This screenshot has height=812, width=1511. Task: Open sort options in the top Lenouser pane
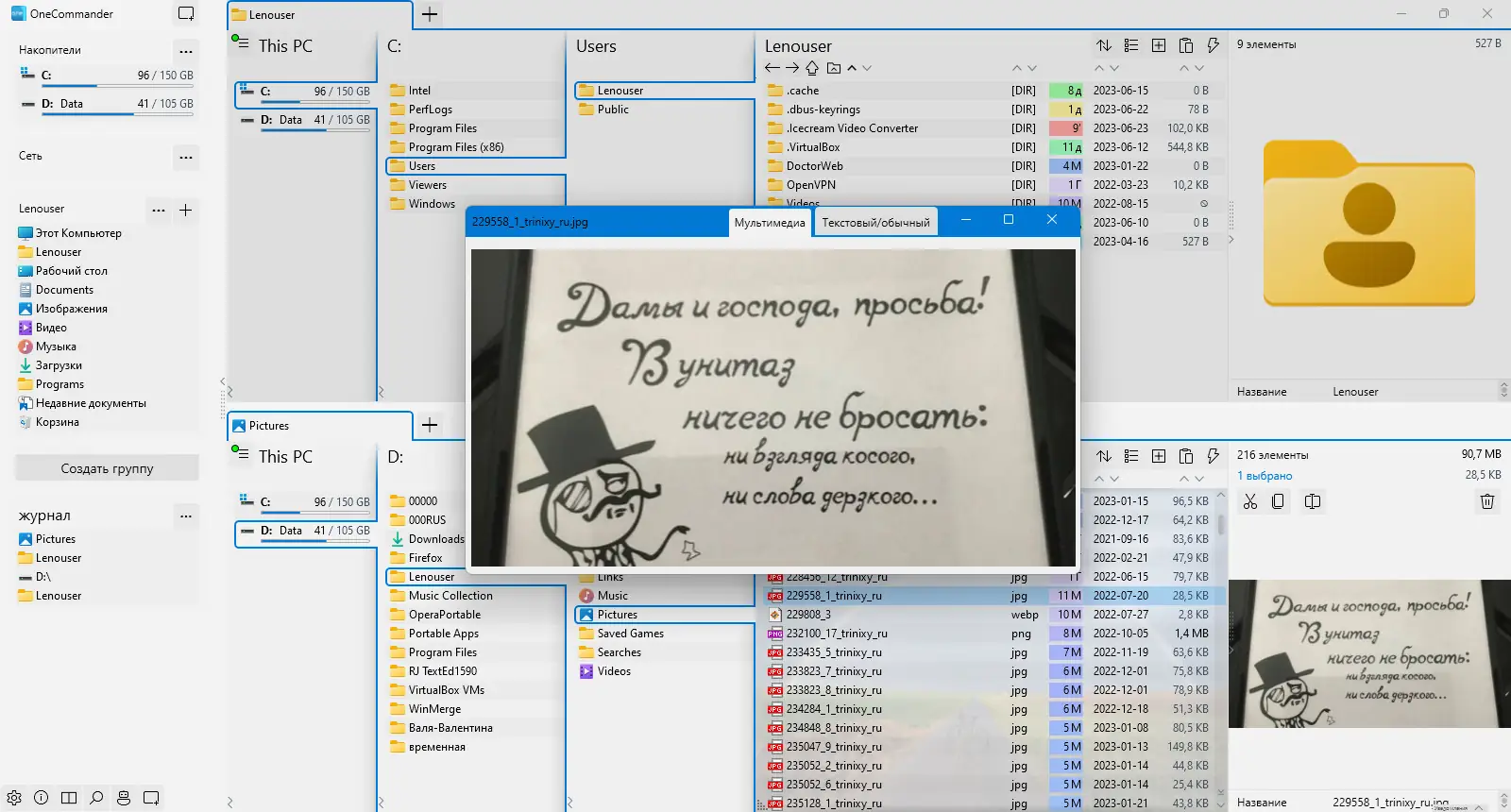tap(1104, 45)
